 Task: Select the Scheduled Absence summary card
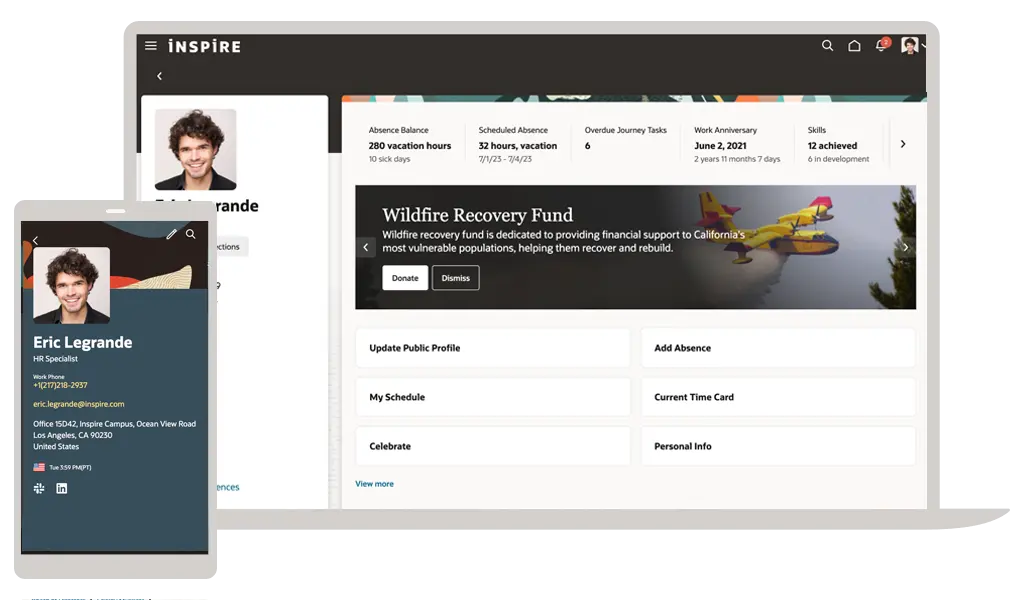point(517,144)
